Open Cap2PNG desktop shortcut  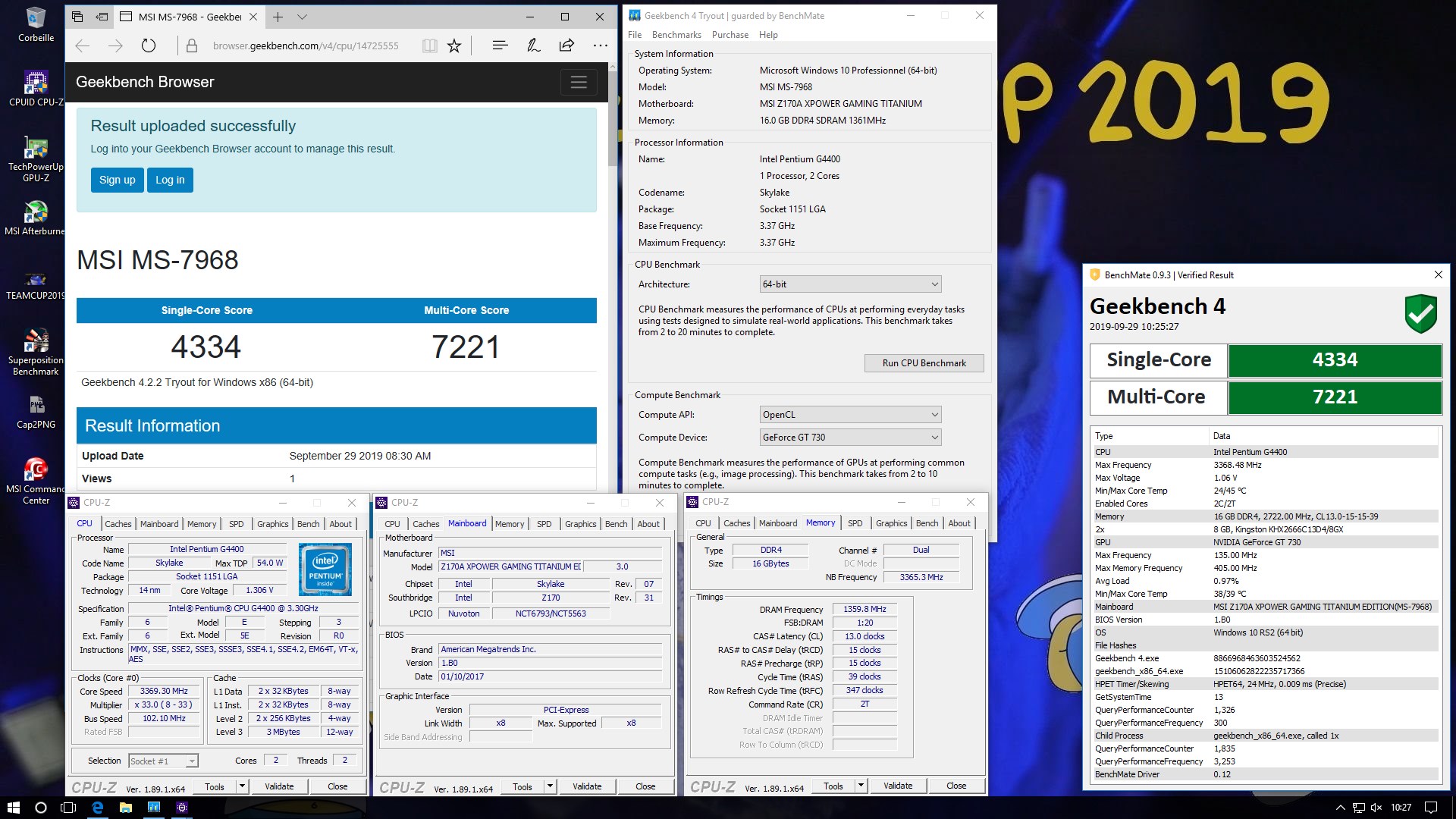coord(36,412)
